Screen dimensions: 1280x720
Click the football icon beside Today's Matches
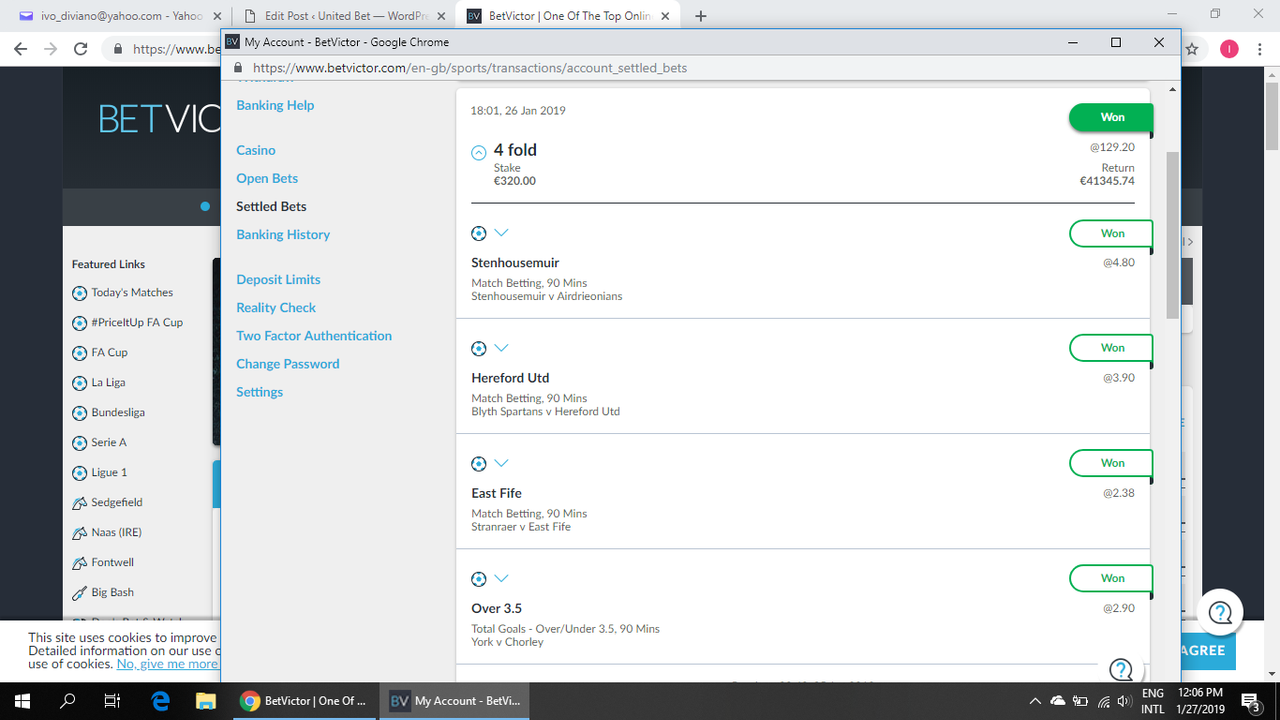[x=80, y=293]
